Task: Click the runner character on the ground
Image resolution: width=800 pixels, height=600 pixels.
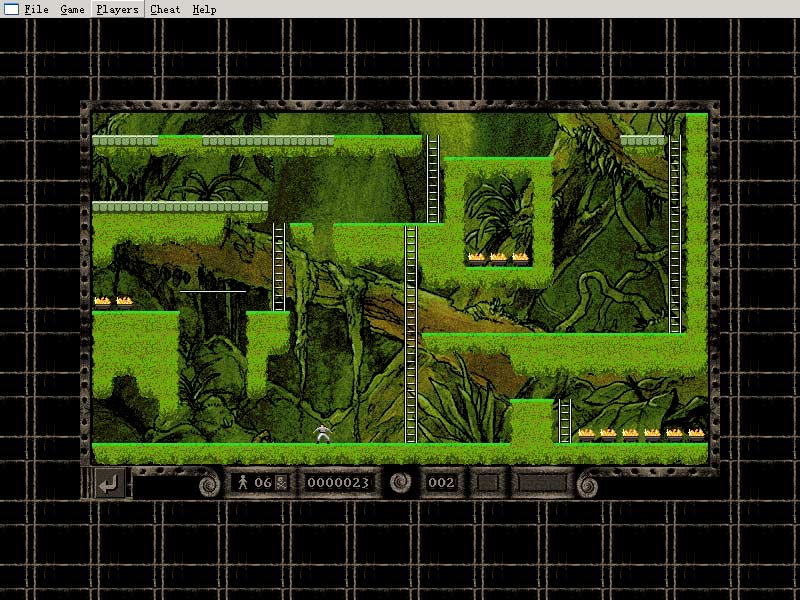Action: pos(322,434)
